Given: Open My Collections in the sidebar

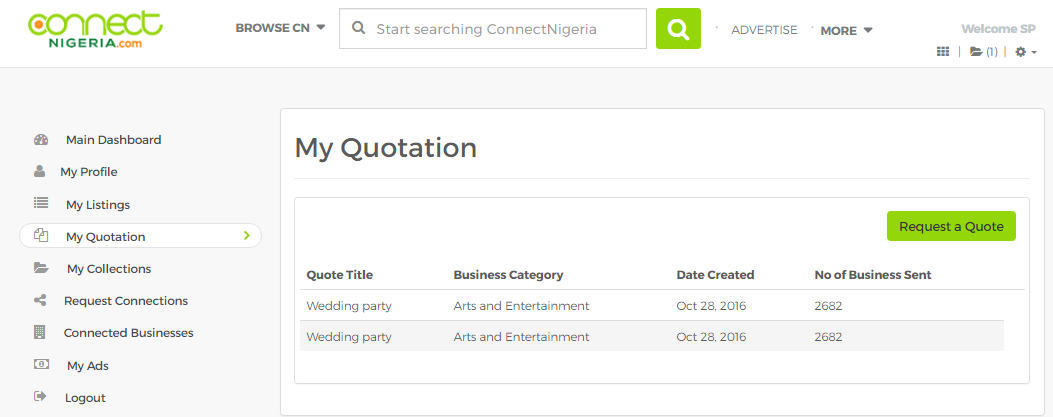Looking at the screenshot, I should pos(108,269).
